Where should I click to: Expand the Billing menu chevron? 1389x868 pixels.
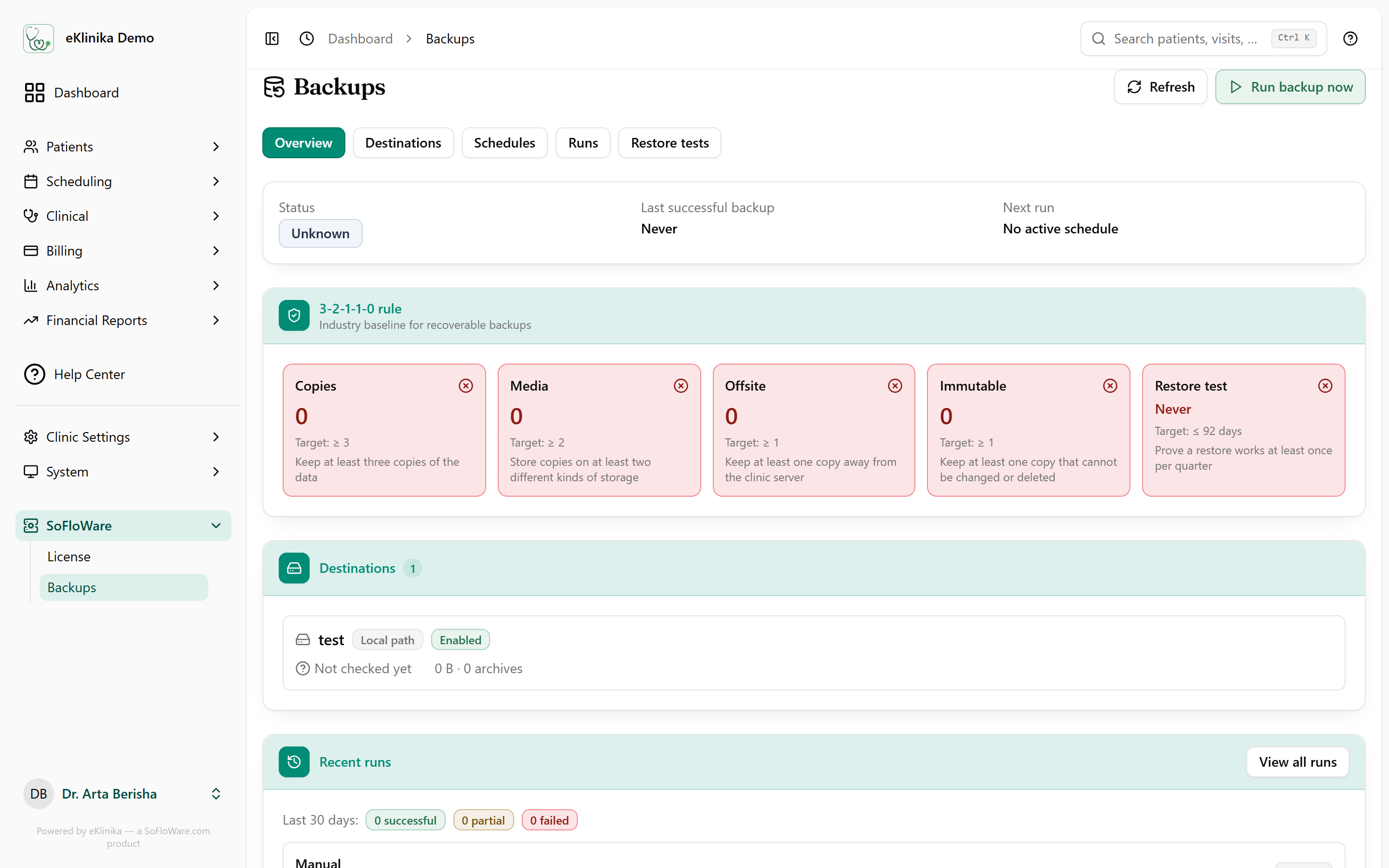pyautogui.click(x=216, y=251)
